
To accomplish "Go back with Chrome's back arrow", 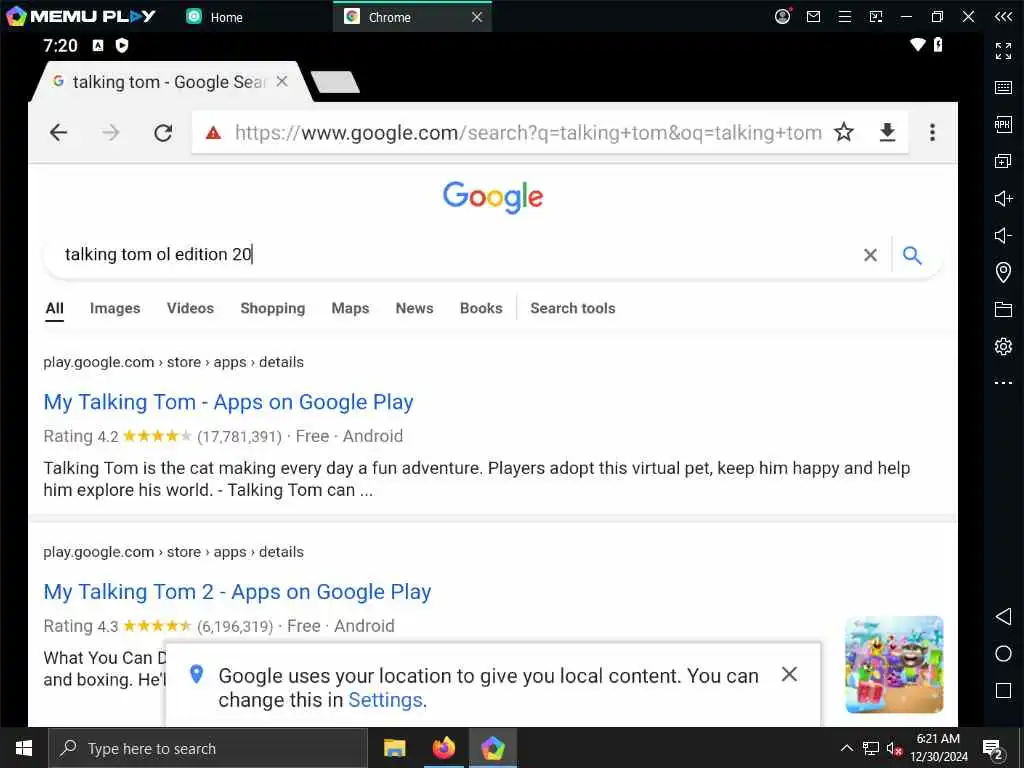I will pyautogui.click(x=59, y=133).
